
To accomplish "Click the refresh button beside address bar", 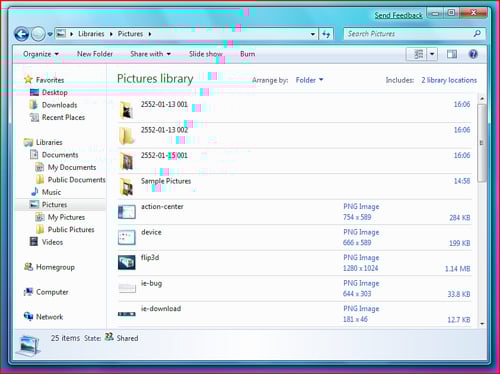I will pyautogui.click(x=326, y=34).
